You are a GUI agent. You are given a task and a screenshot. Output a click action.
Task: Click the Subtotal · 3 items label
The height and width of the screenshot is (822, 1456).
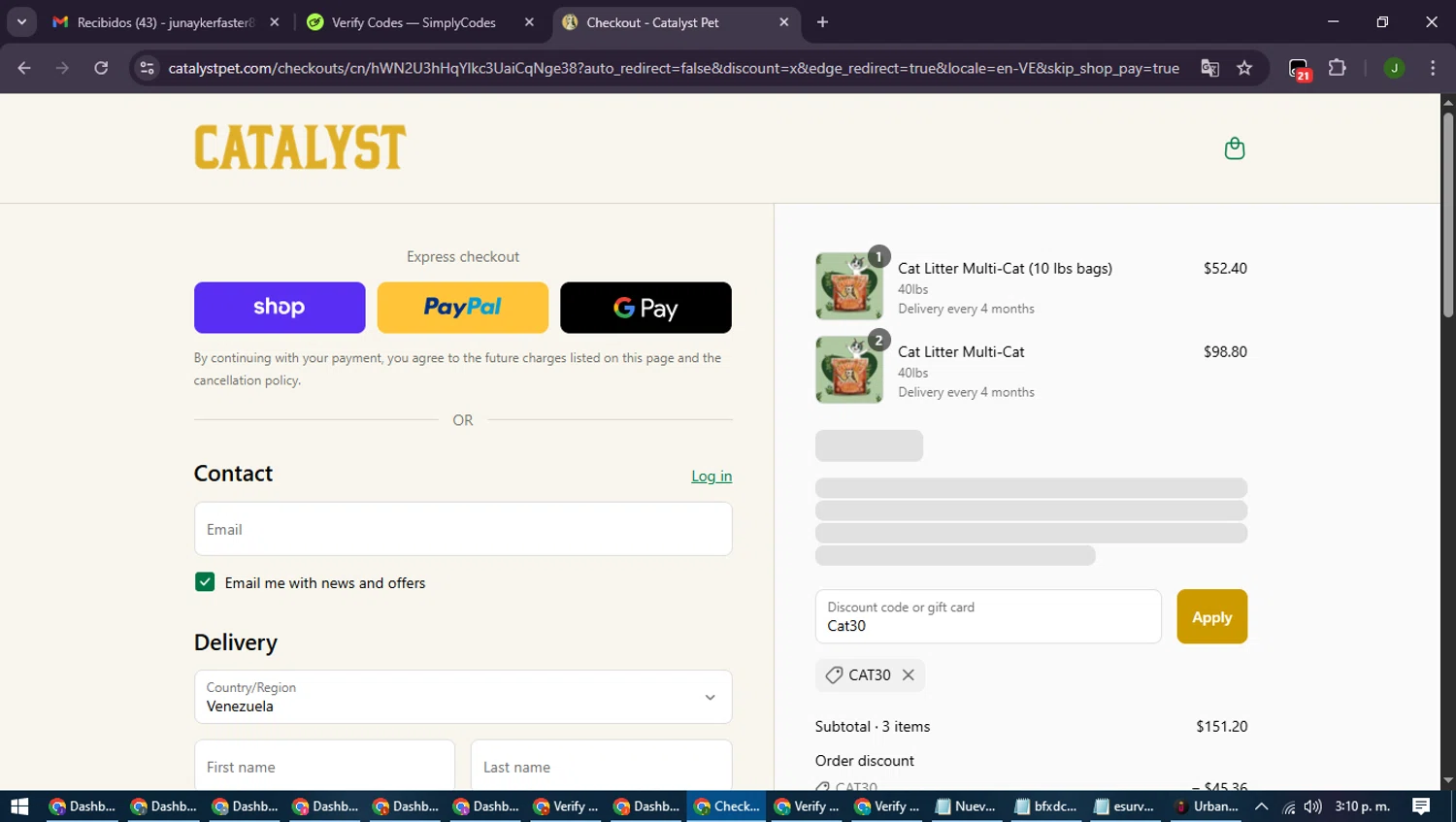point(873,726)
